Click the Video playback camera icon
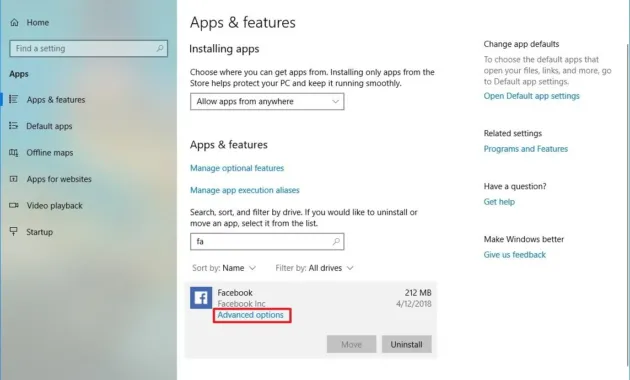630x380 pixels. [x=14, y=205]
